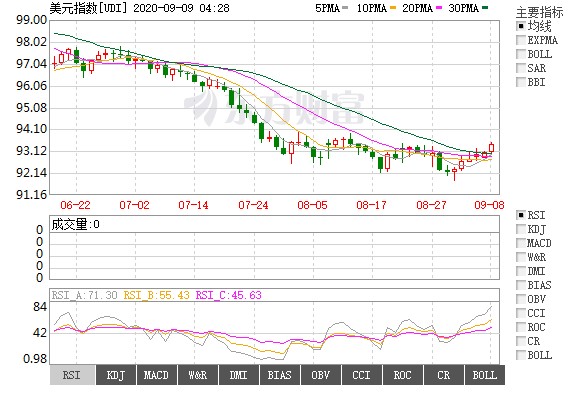Click the RSI_C:45.63 value label
The height and width of the screenshot is (398, 571).
tap(229, 295)
